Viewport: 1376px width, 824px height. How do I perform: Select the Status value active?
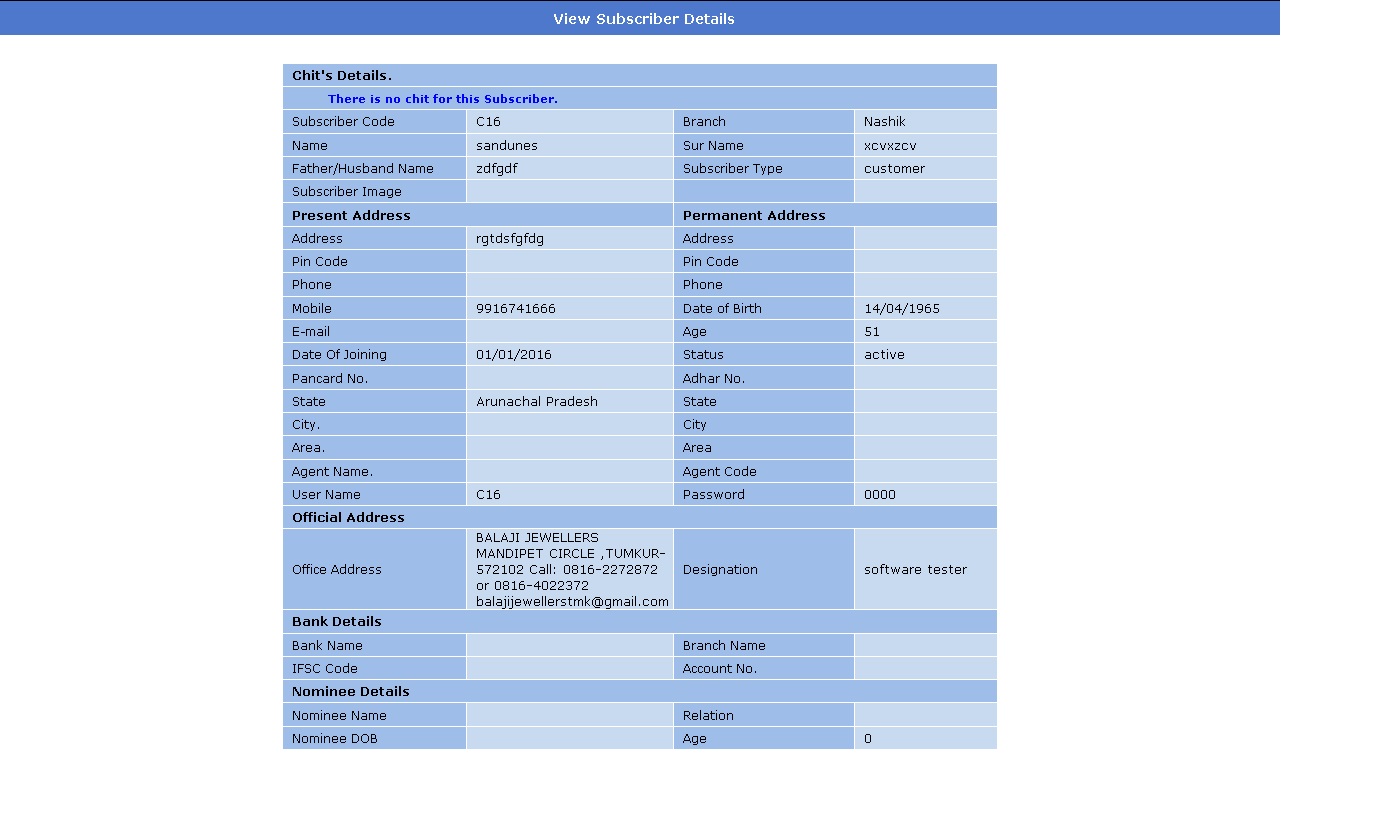pos(884,355)
